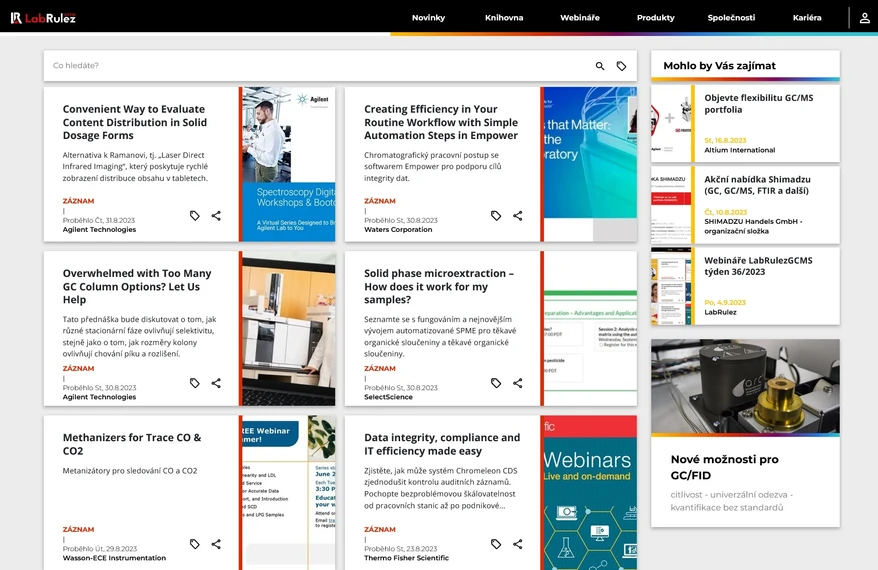This screenshot has height=570, width=878.
Task: Click ZÁZNAM label on Data integrity card
Action: point(380,529)
